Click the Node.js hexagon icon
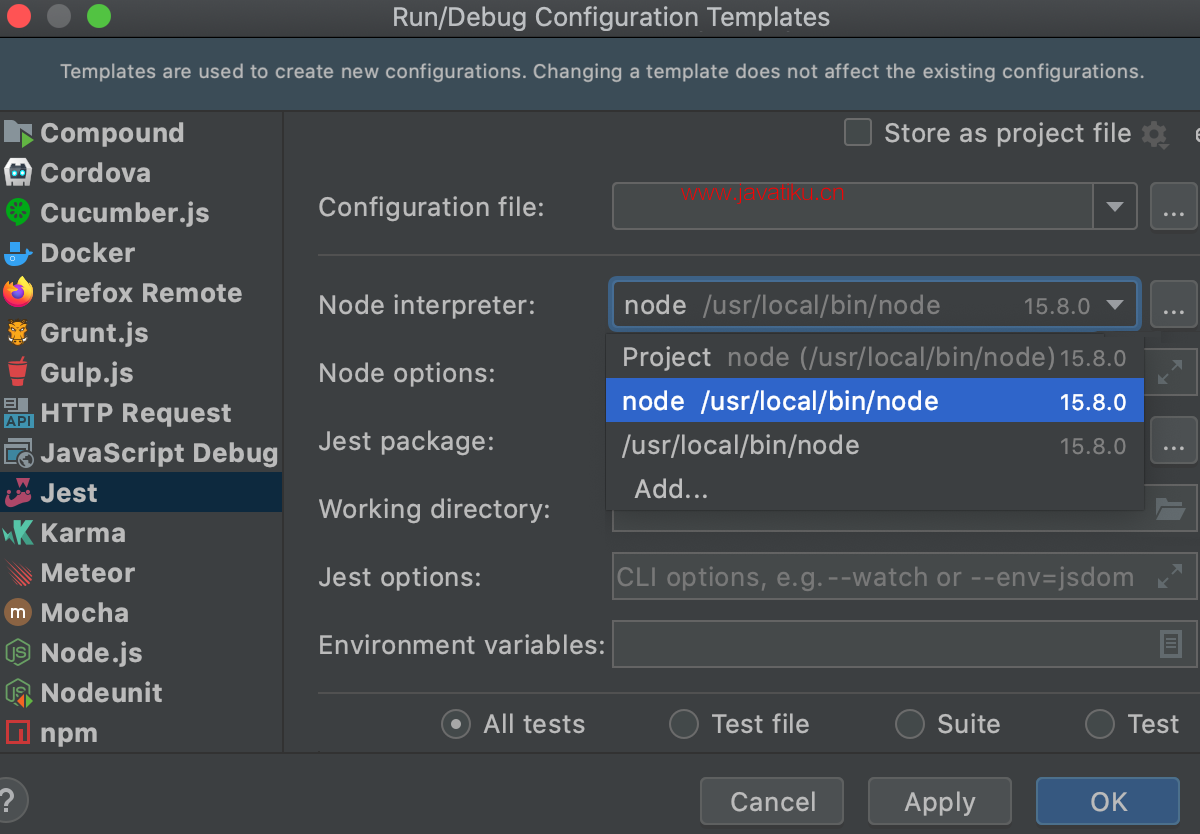1200x834 pixels. [18, 653]
